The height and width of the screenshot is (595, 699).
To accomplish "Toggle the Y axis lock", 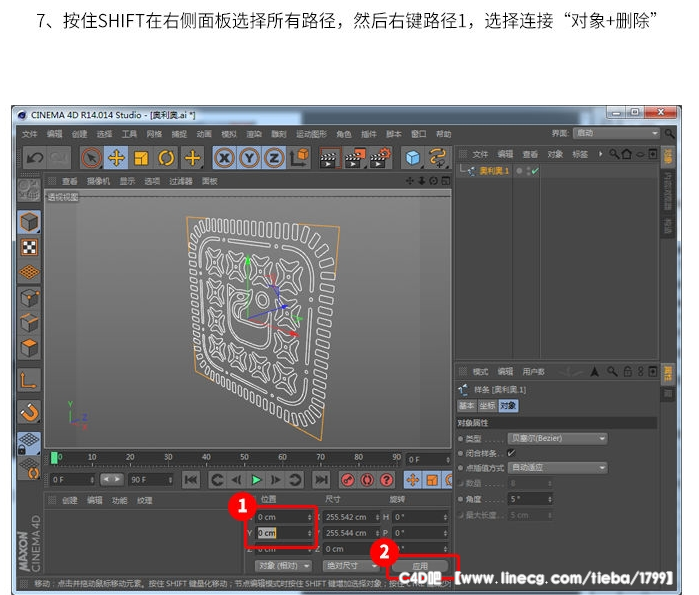I will (249, 158).
